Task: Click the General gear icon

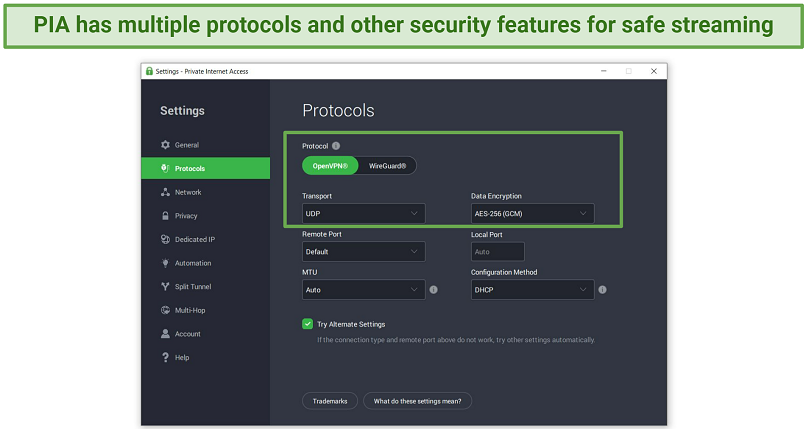Action: tap(165, 145)
